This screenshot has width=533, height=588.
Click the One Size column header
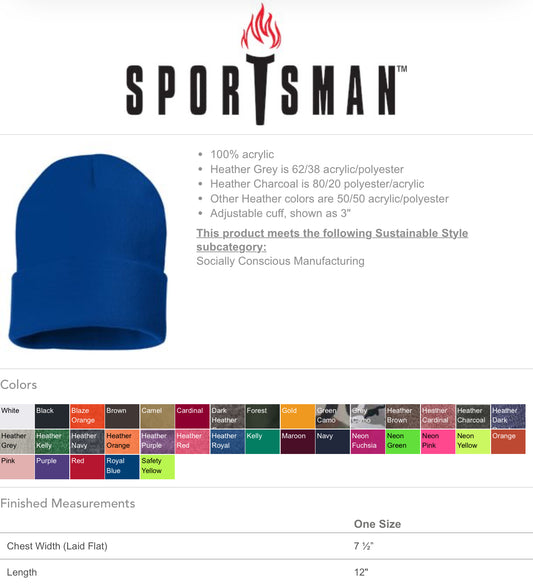point(377,524)
